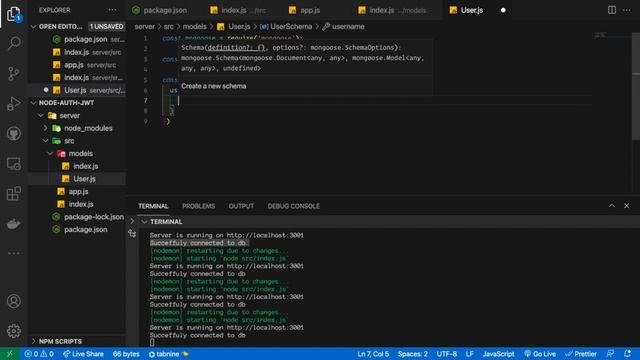This screenshot has width=640, height=360.
Task: Select package.json in Open Editors list
Action: coord(77,40)
